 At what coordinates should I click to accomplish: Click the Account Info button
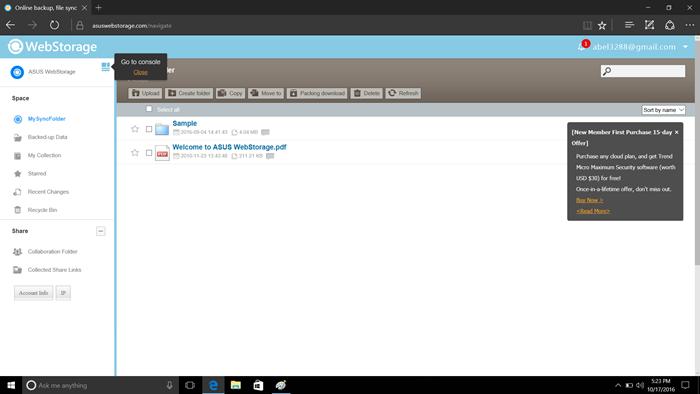click(33, 293)
